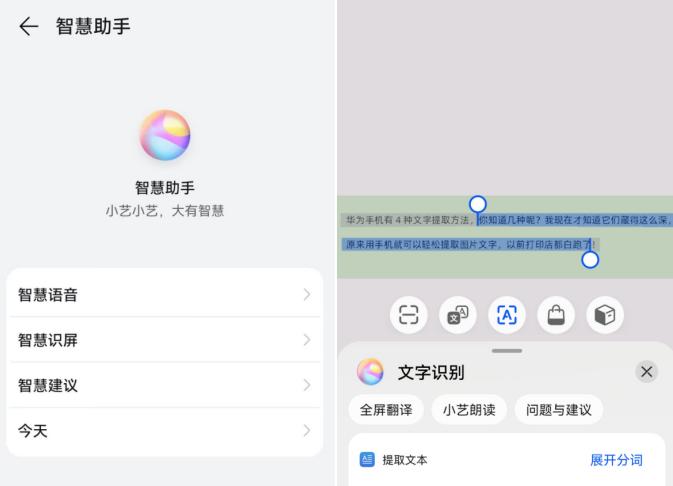Tap the colorful 智慧助手 orb logo
Viewport: 673px width, 486px height.
165,135
